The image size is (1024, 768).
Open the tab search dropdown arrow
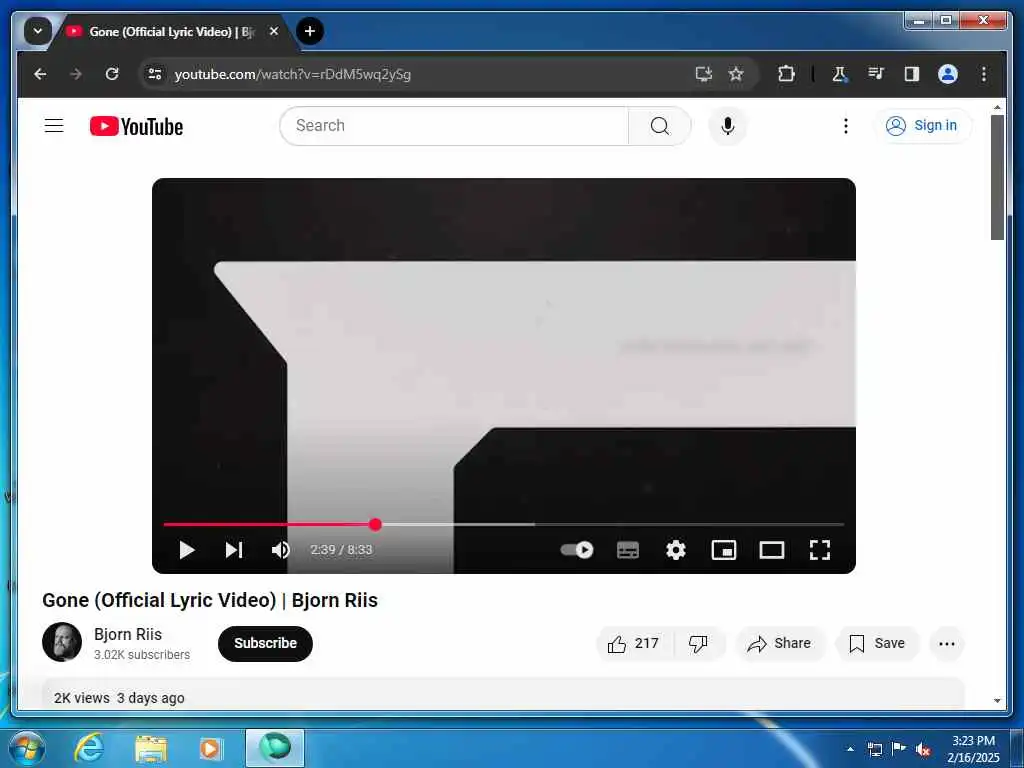tap(38, 31)
